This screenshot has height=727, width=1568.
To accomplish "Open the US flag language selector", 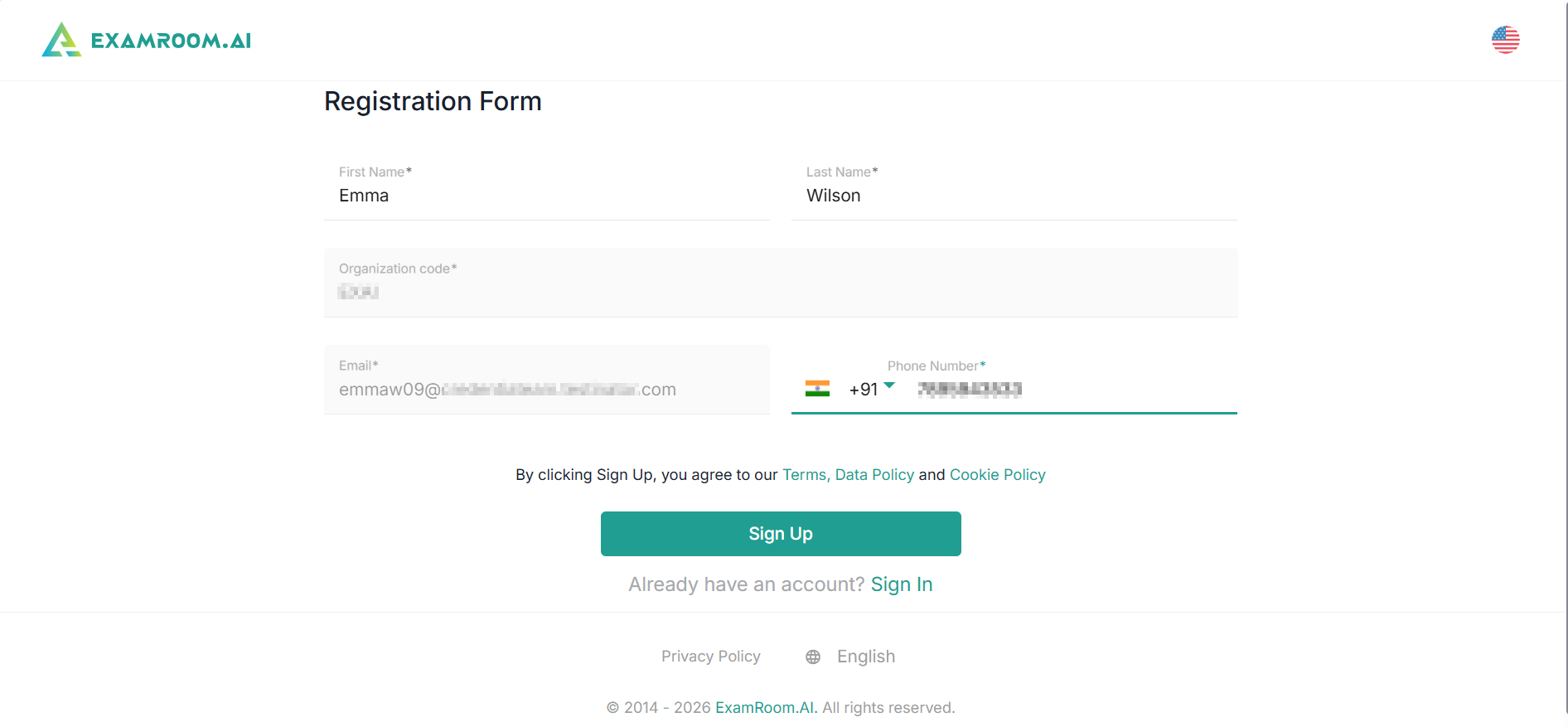I will click(x=1505, y=40).
